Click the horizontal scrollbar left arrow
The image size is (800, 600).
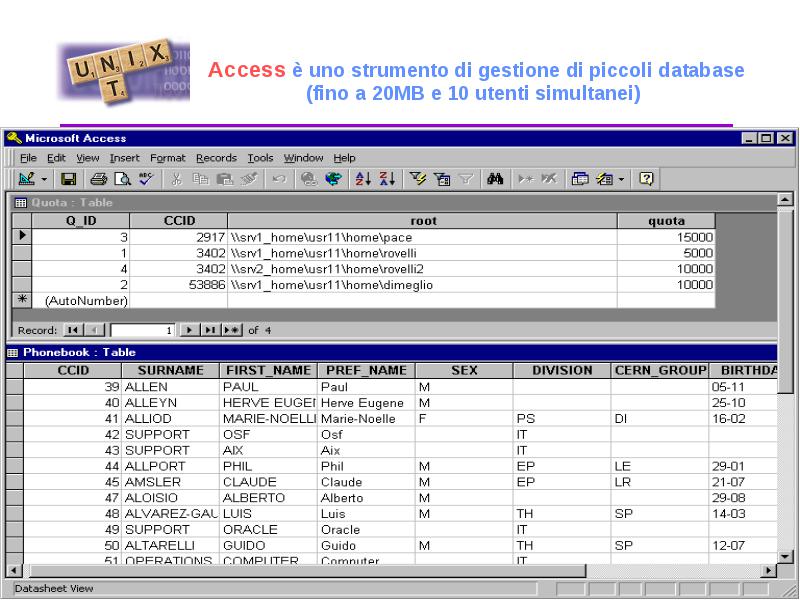(14, 570)
